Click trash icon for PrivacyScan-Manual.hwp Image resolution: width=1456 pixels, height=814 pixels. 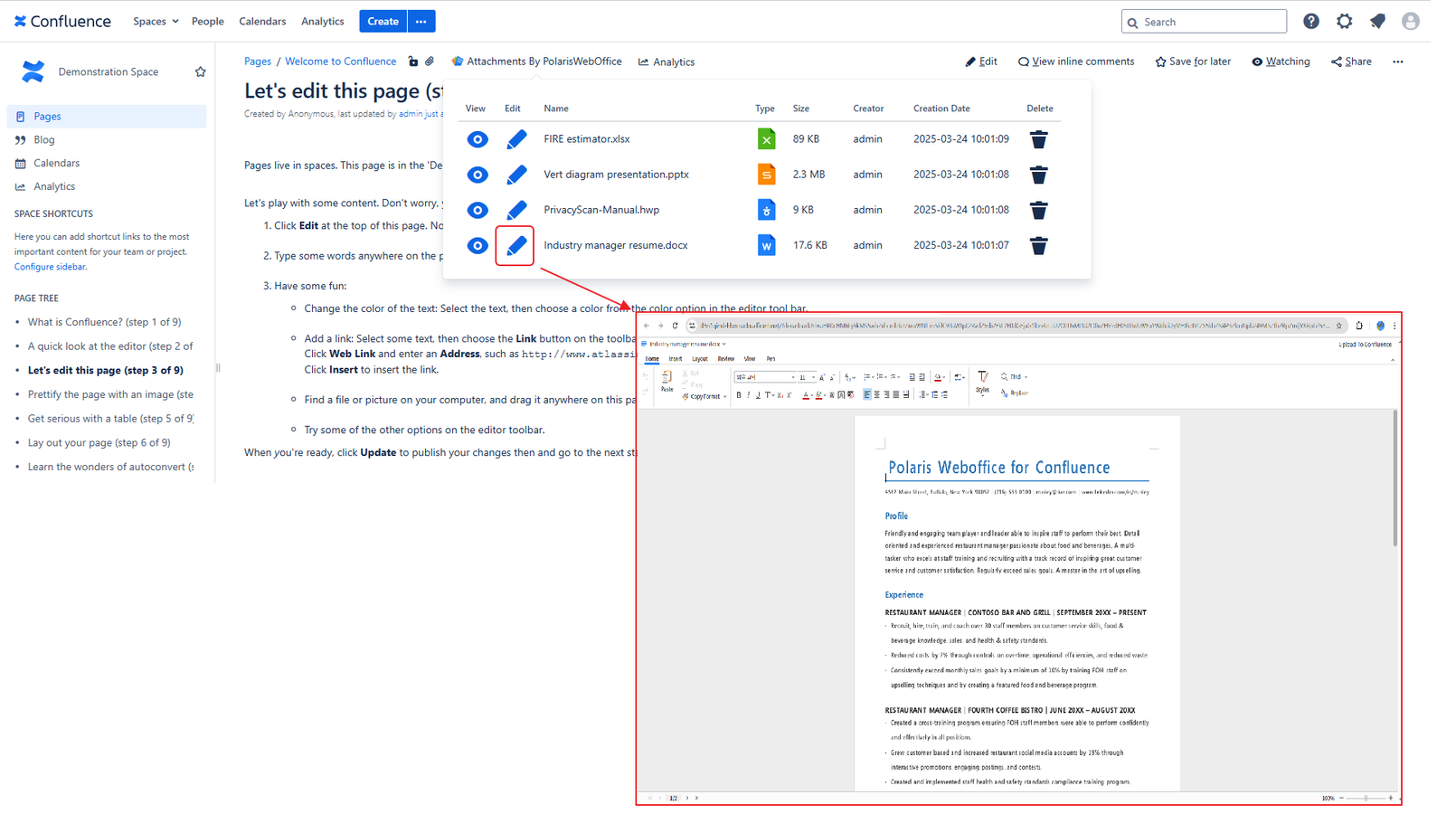(x=1039, y=210)
